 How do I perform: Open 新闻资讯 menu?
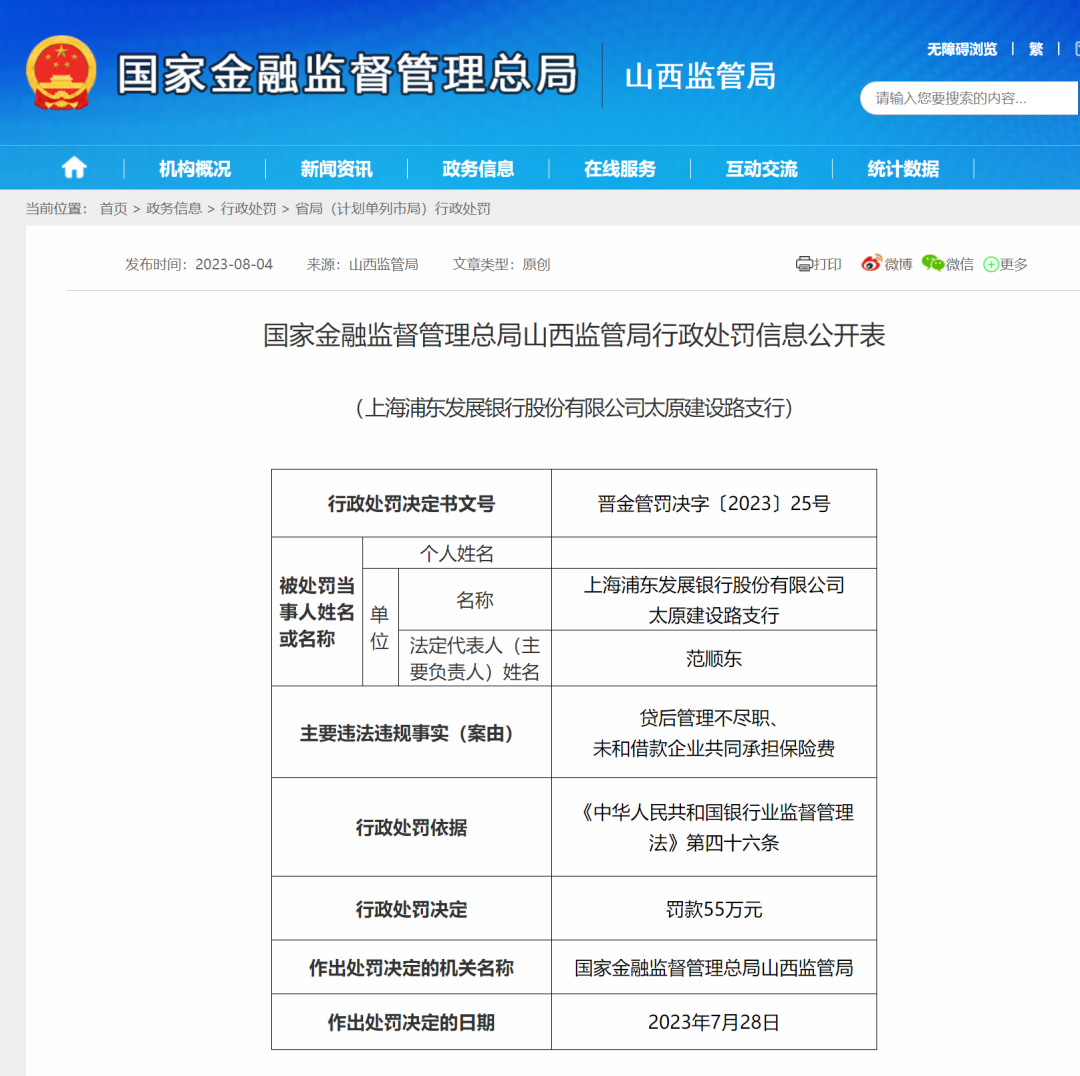336,169
